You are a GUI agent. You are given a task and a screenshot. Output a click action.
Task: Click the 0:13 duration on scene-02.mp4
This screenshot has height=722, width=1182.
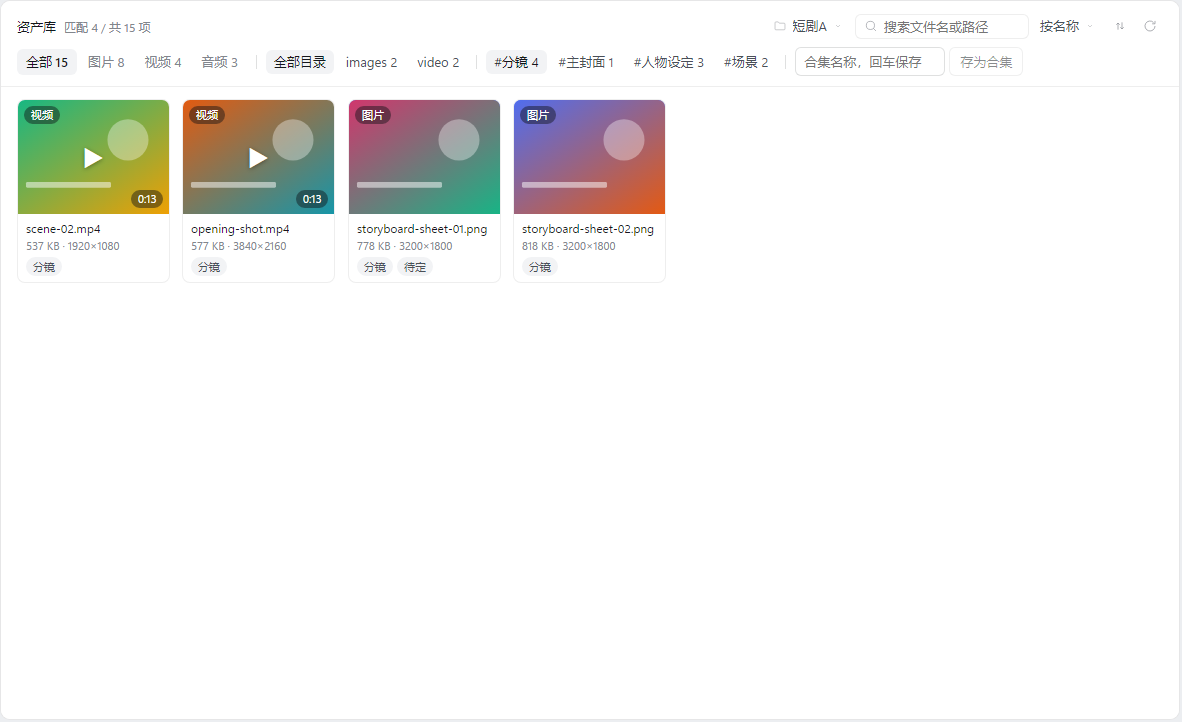(147, 199)
